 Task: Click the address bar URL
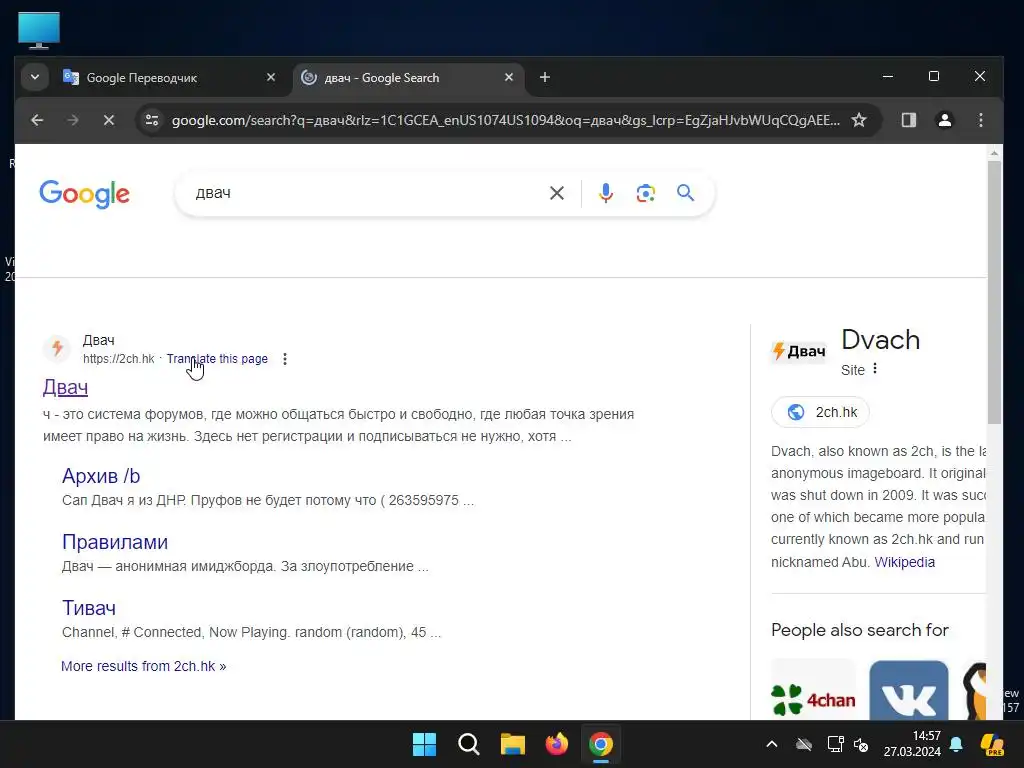coord(505,120)
